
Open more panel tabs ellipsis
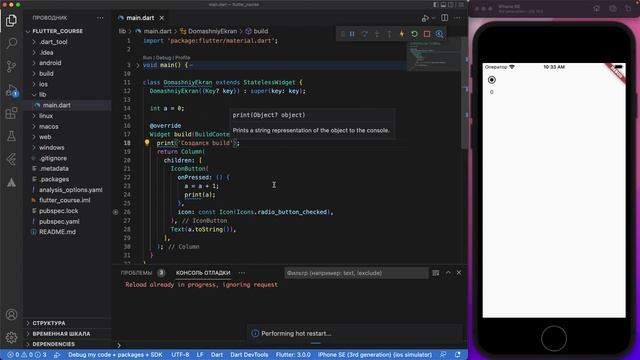[x=242, y=273]
